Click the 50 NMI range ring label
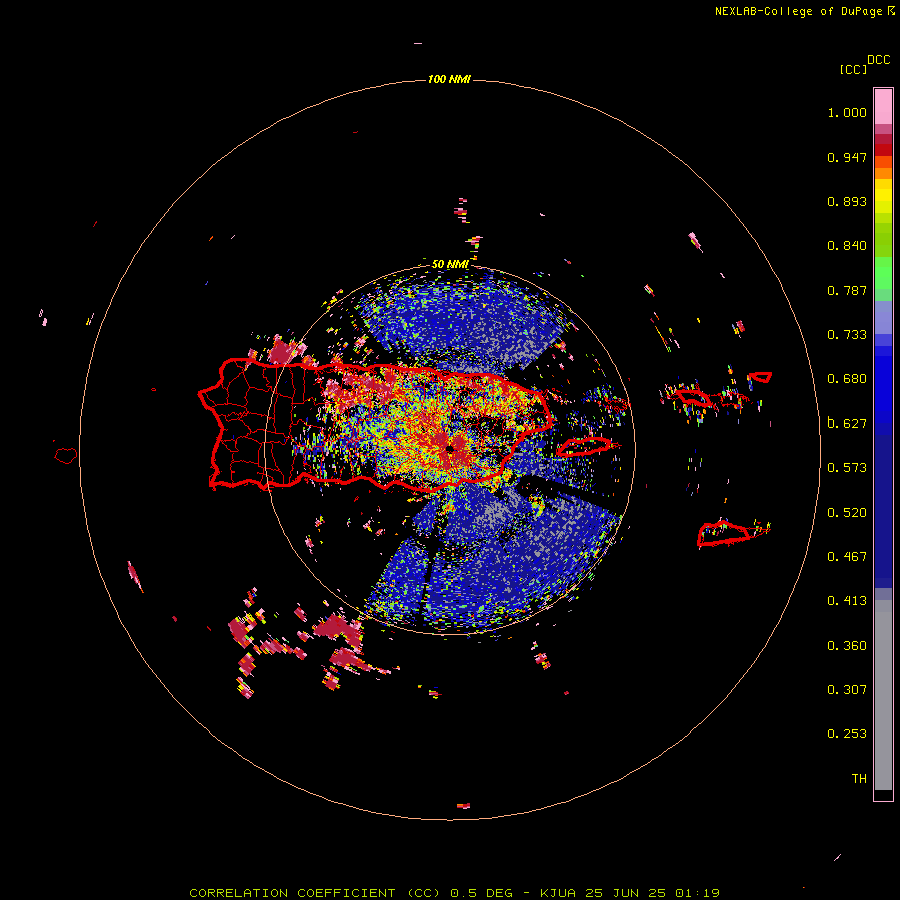The height and width of the screenshot is (900, 900). pyautogui.click(x=450, y=264)
